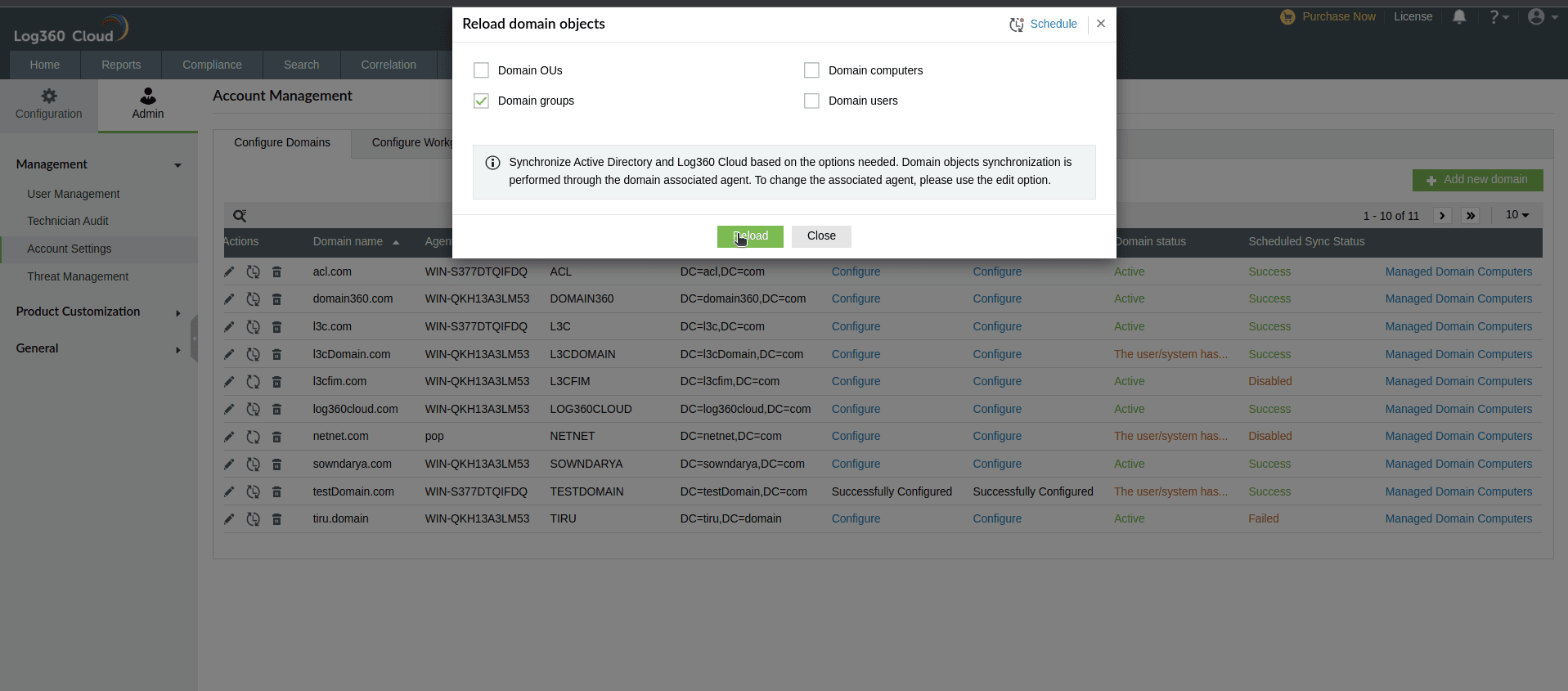1568x691 pixels.
Task: Open the Compliance tab
Action: 212,65
